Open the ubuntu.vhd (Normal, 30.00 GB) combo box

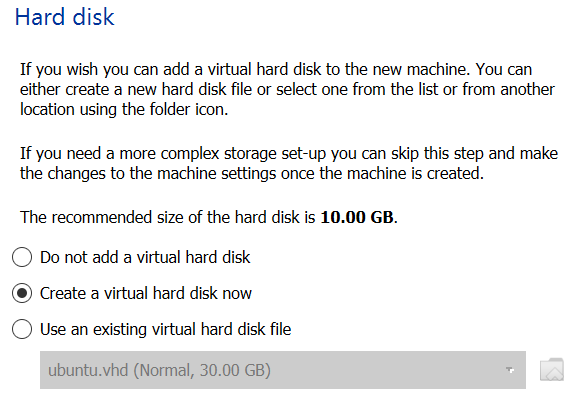[x=283, y=370]
